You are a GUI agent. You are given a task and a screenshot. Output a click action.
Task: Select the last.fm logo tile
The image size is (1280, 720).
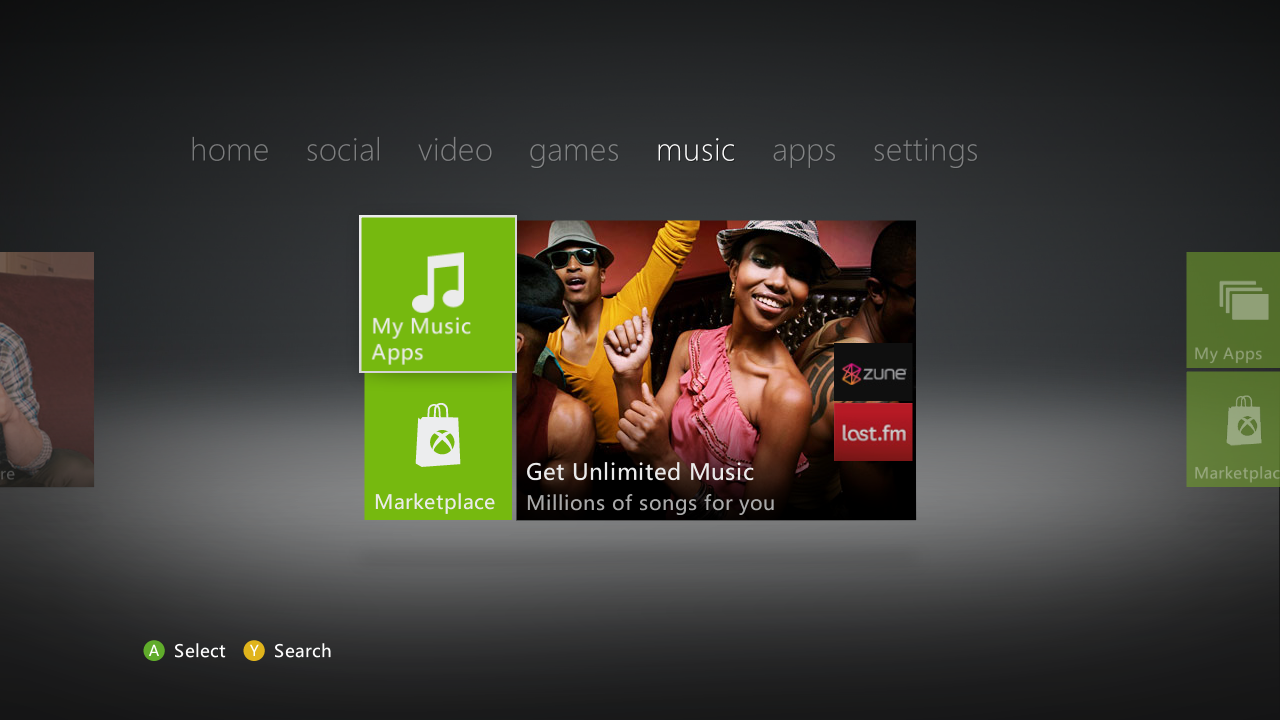click(x=873, y=432)
